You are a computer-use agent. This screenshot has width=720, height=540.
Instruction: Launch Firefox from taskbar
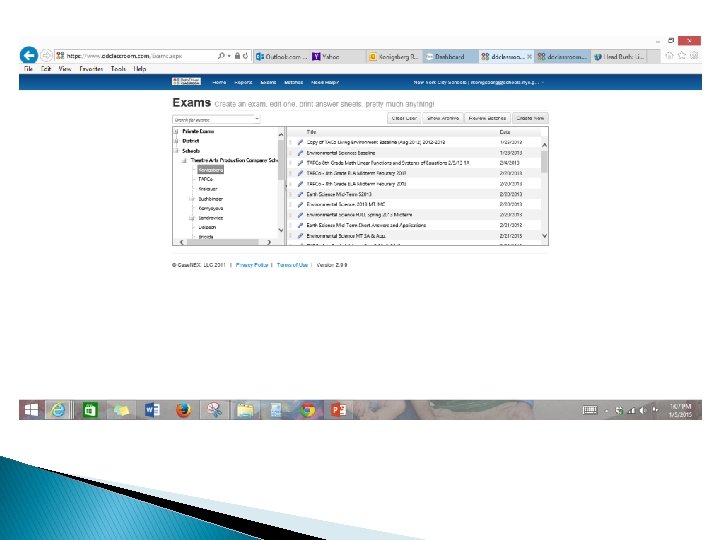pos(183,410)
